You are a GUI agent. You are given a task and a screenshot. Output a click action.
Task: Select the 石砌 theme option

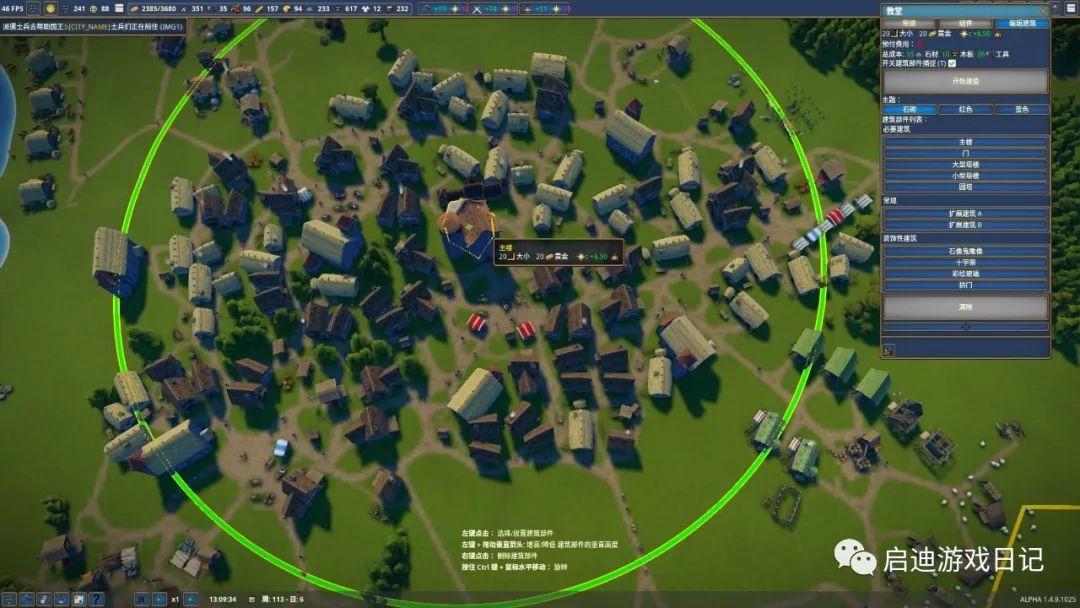tap(909, 109)
